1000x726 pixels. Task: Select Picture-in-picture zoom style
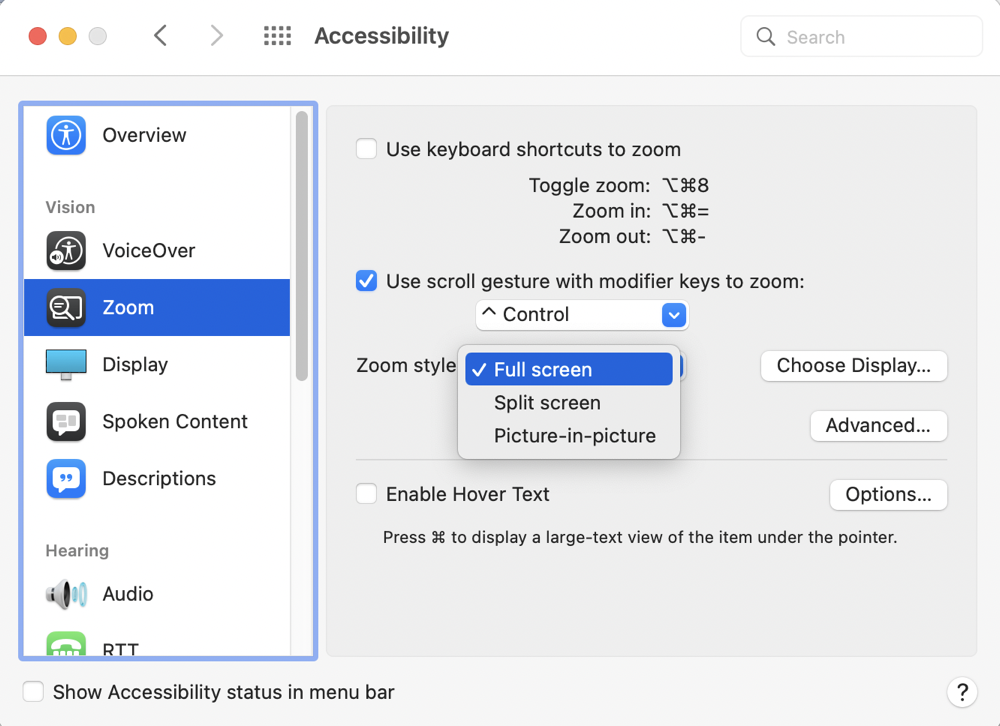(x=574, y=436)
